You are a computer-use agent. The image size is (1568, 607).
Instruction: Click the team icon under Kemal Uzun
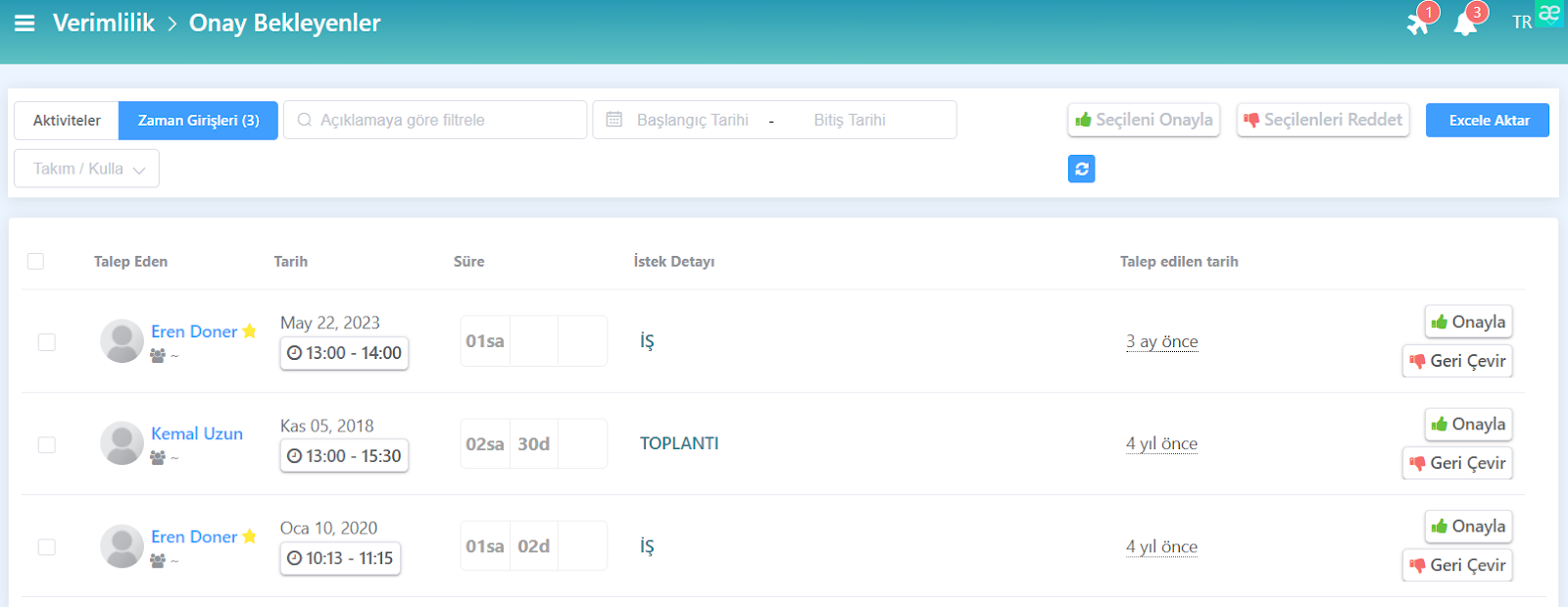(158, 458)
